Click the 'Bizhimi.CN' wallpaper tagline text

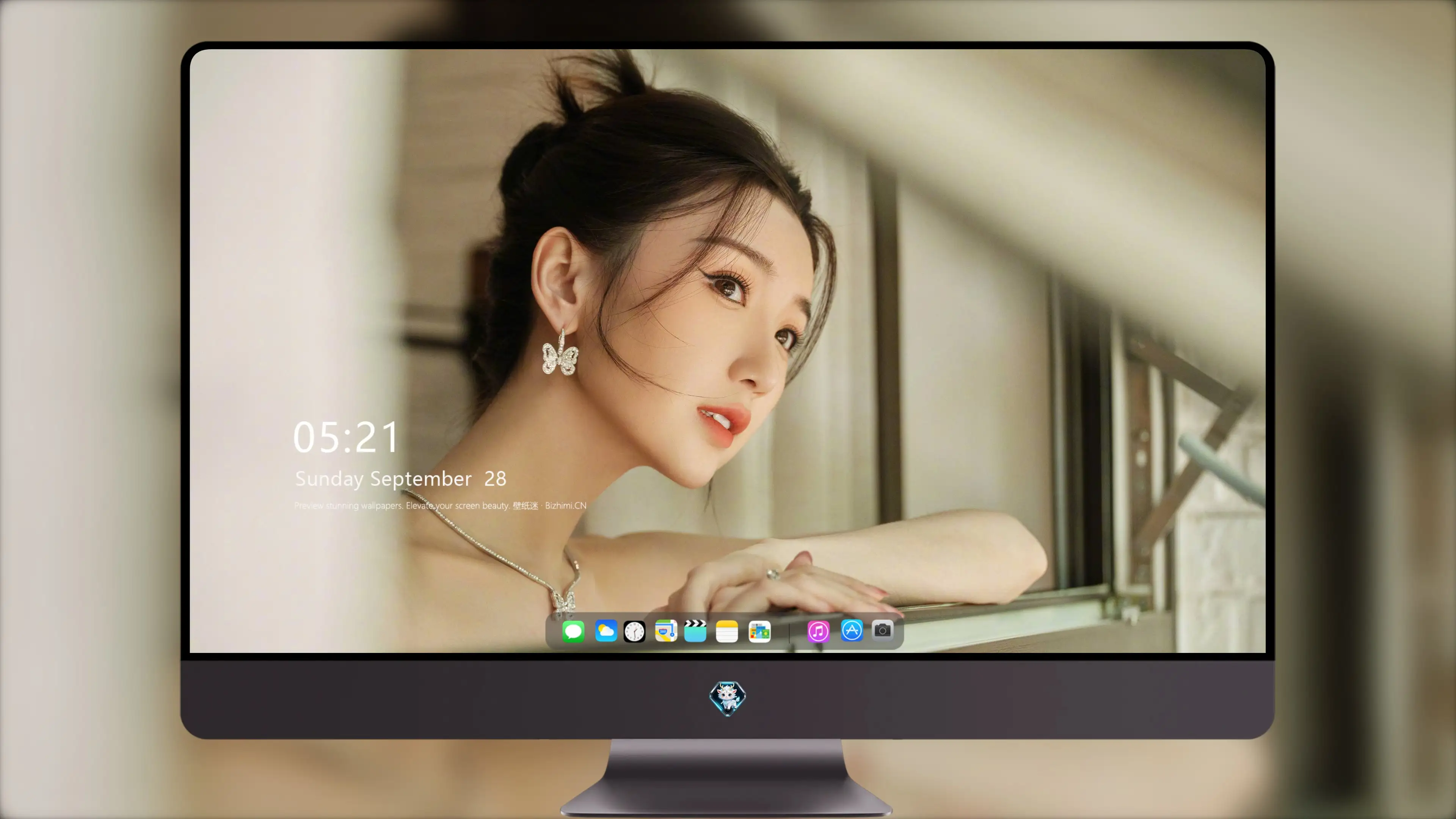tap(440, 505)
